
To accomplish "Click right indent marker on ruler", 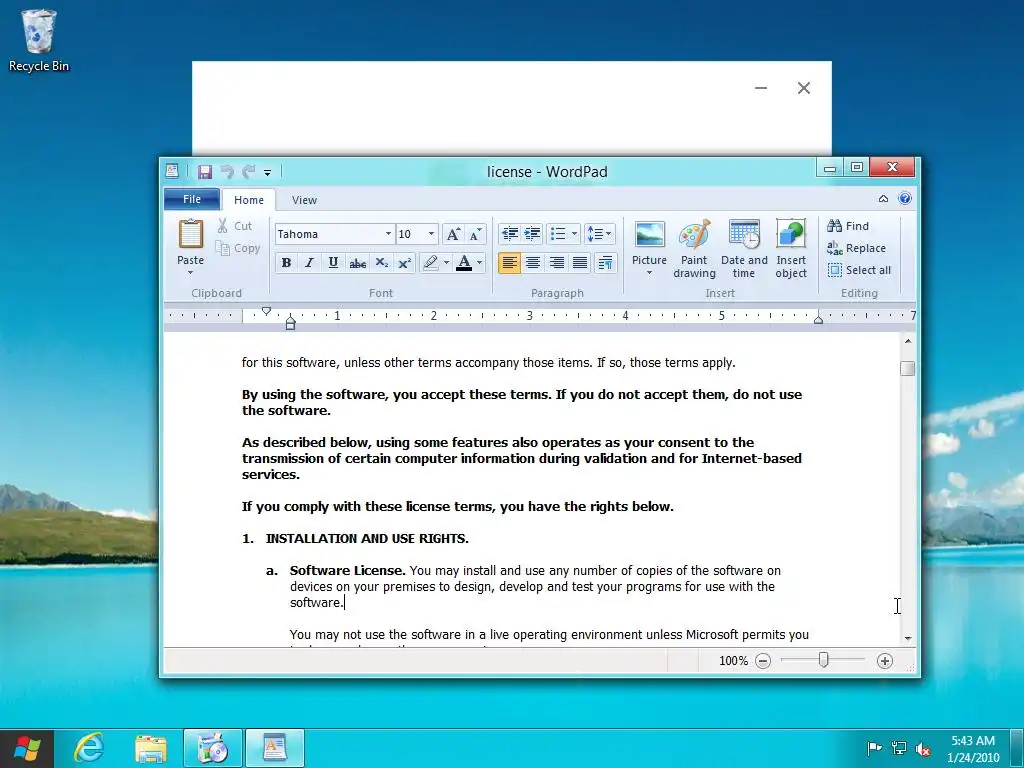I will point(818,319).
